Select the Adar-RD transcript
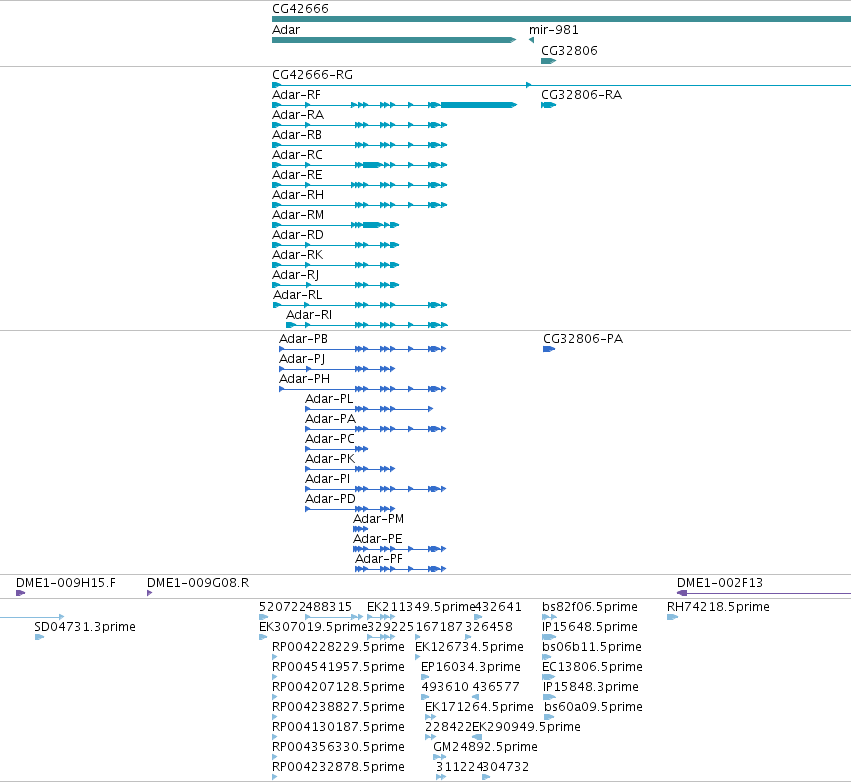 click(x=335, y=245)
